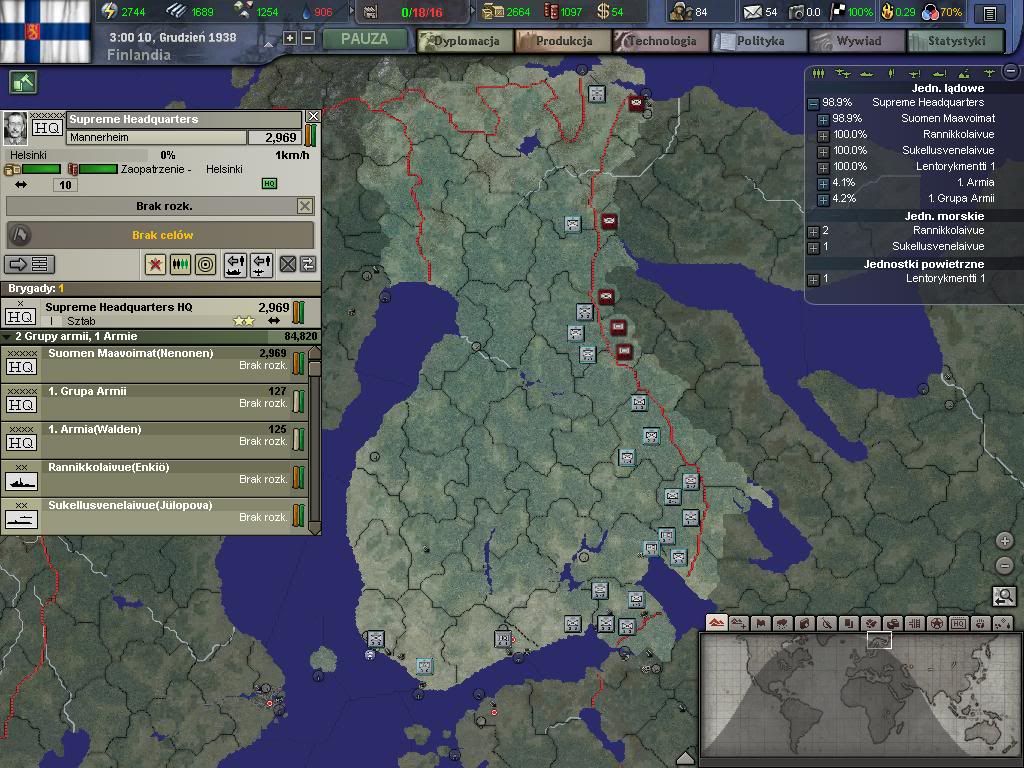Decrease game speed with minus button

coord(308,39)
